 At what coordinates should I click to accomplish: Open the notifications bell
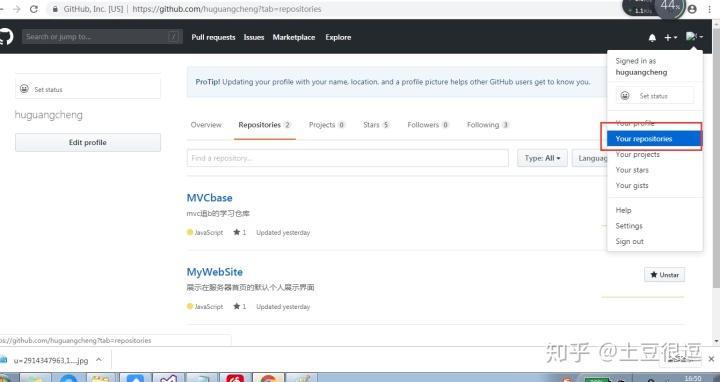click(x=652, y=38)
